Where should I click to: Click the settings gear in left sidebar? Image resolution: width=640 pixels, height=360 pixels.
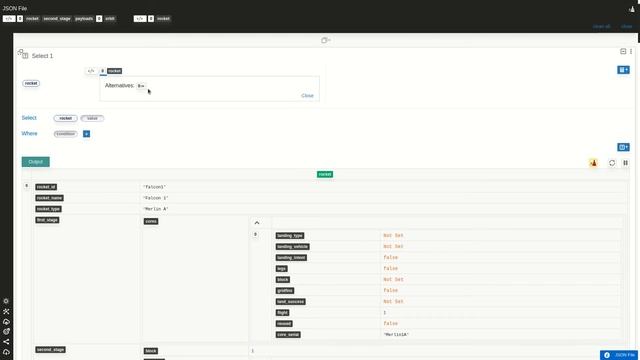[x=6, y=301]
